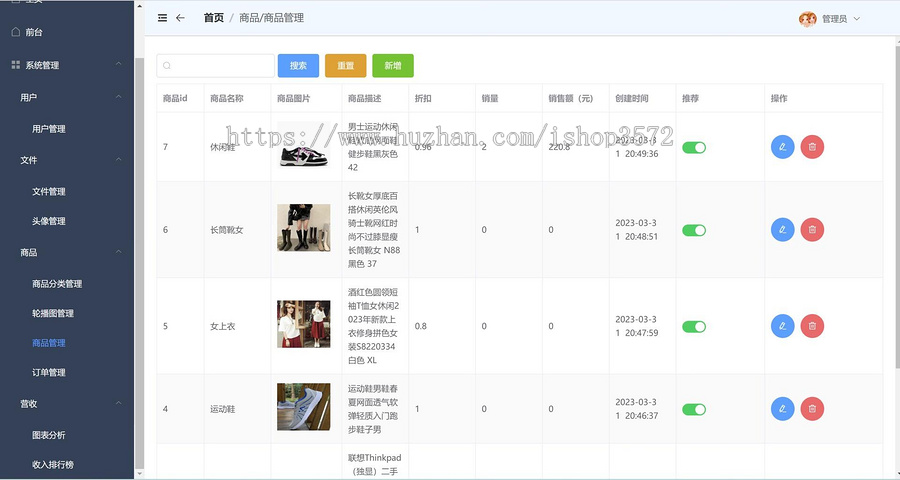Click inside the product search field
Screen dimensions: 900x480
[x=216, y=65]
